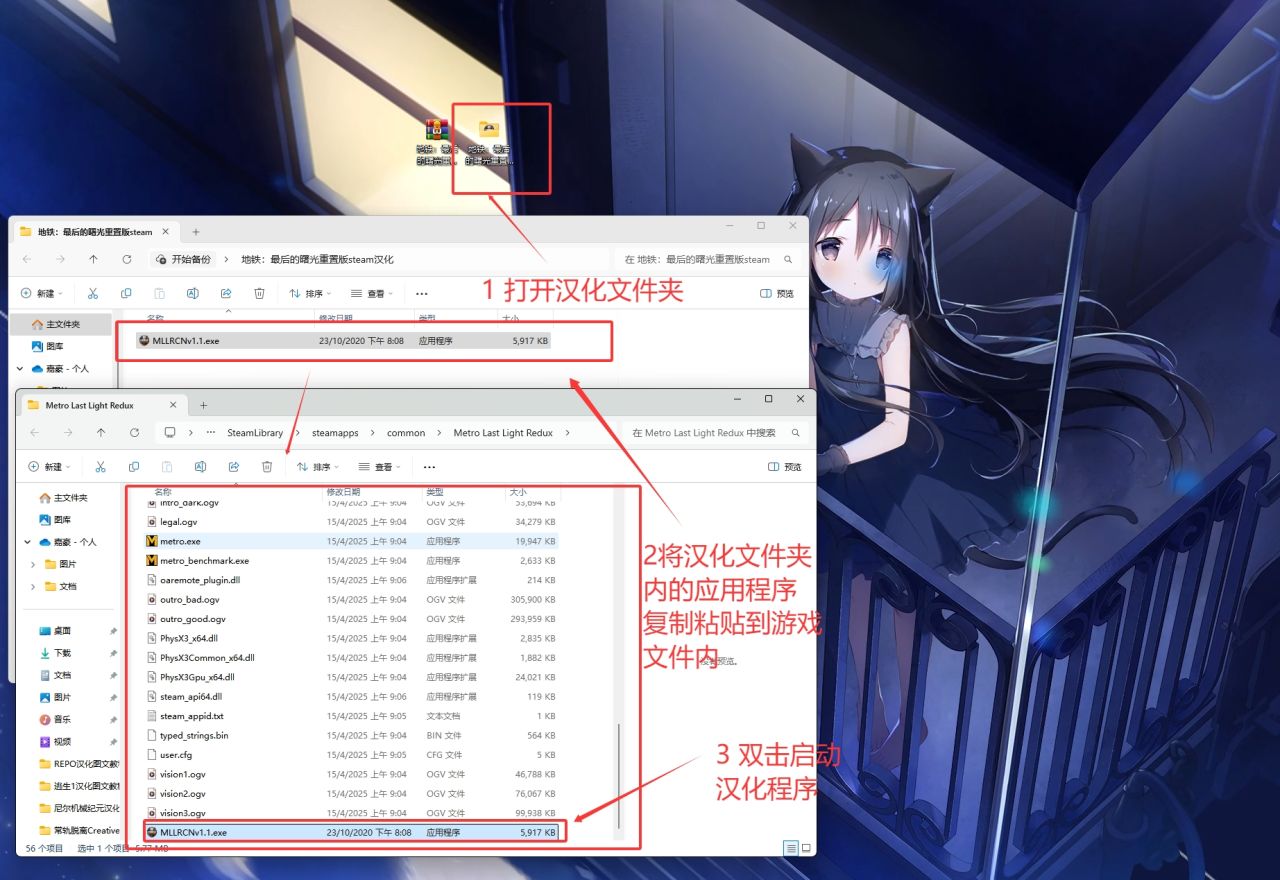Click common in the address breadcrumb
This screenshot has height=880, width=1280.
coord(406,433)
